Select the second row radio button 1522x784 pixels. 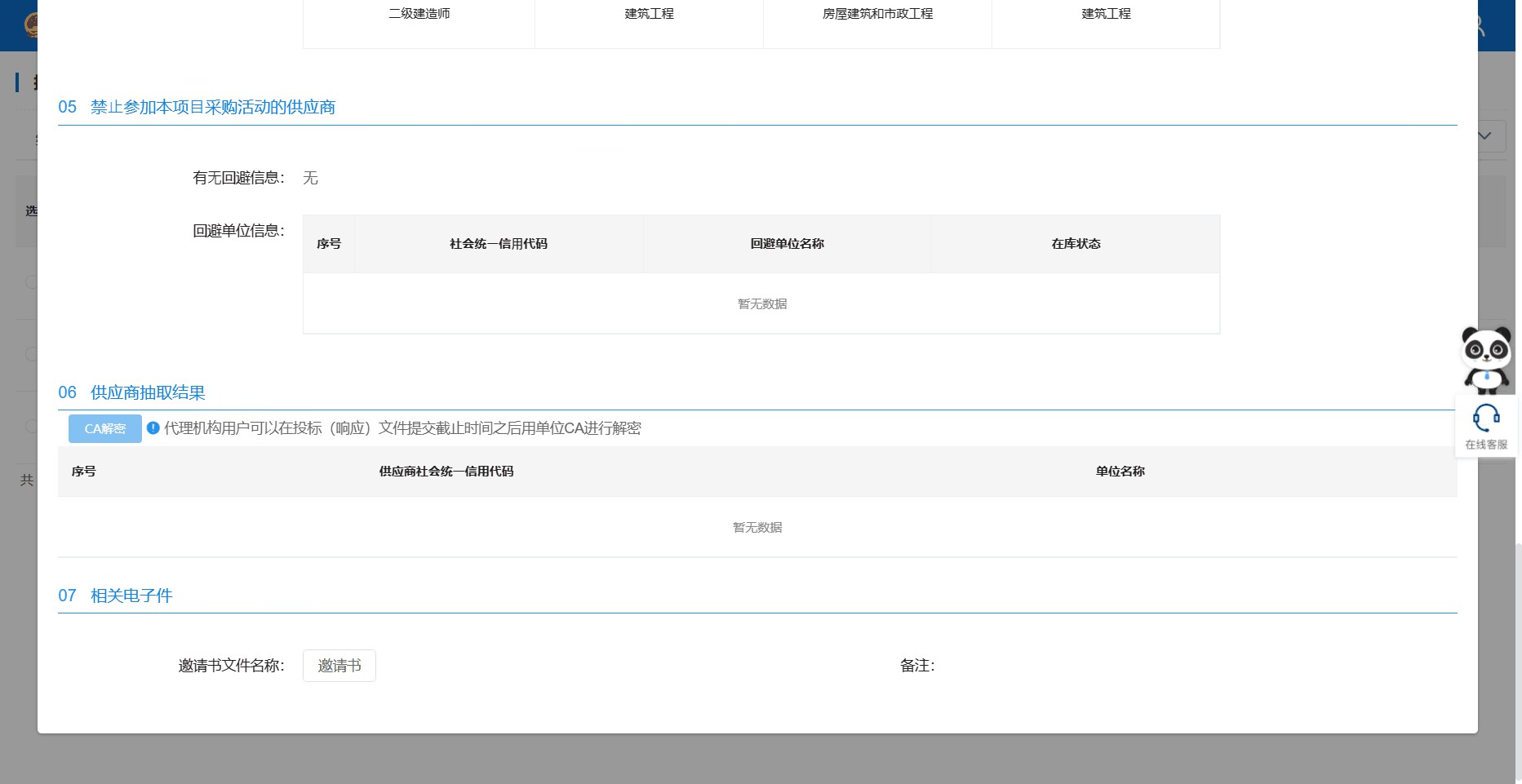[x=31, y=354]
